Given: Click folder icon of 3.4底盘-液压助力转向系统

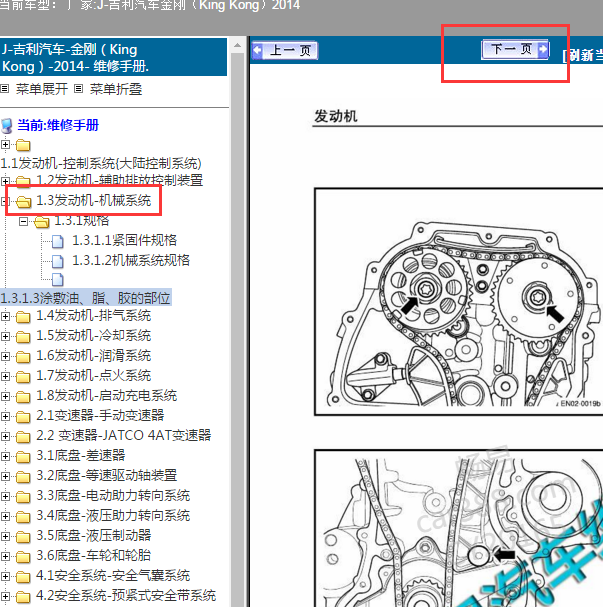Looking at the screenshot, I should tap(23, 517).
